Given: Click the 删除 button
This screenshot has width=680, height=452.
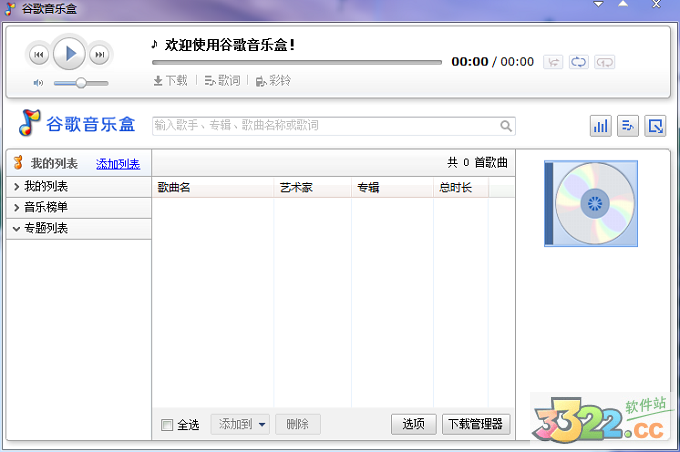Looking at the screenshot, I should tap(298, 424).
